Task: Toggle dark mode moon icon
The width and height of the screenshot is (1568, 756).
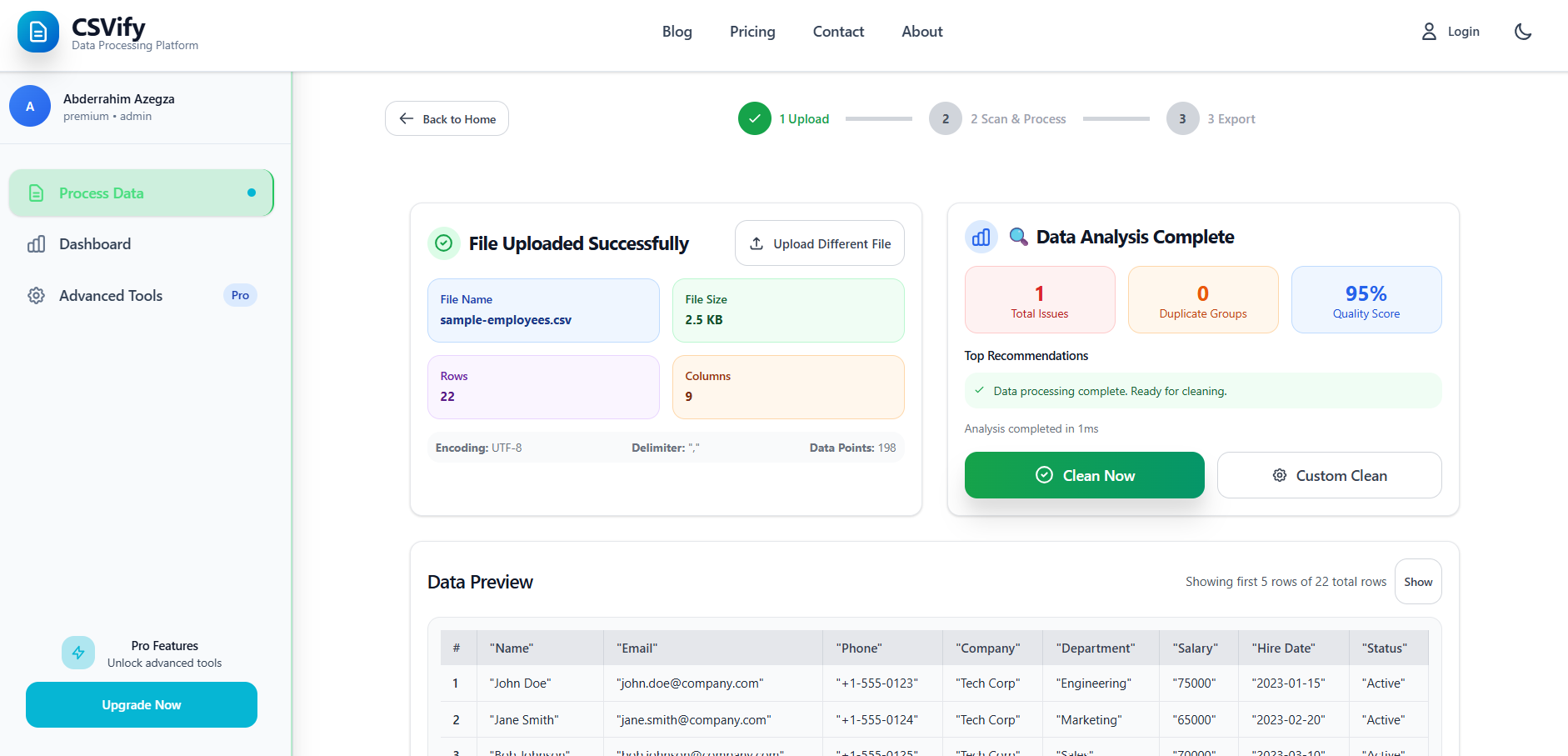Action: click(x=1523, y=32)
